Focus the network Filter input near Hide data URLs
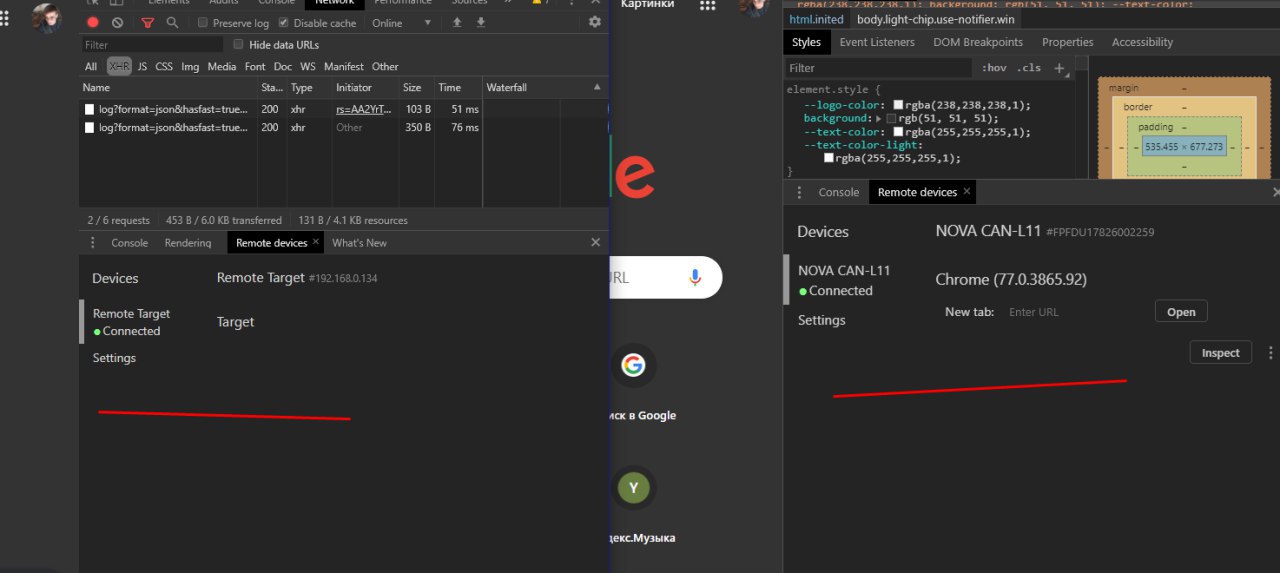 (x=152, y=45)
